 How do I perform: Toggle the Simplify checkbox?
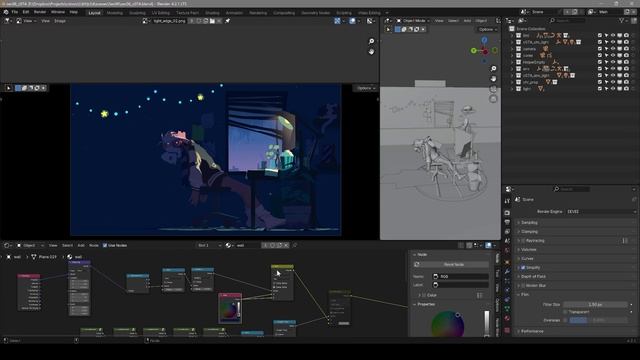tap(523, 267)
